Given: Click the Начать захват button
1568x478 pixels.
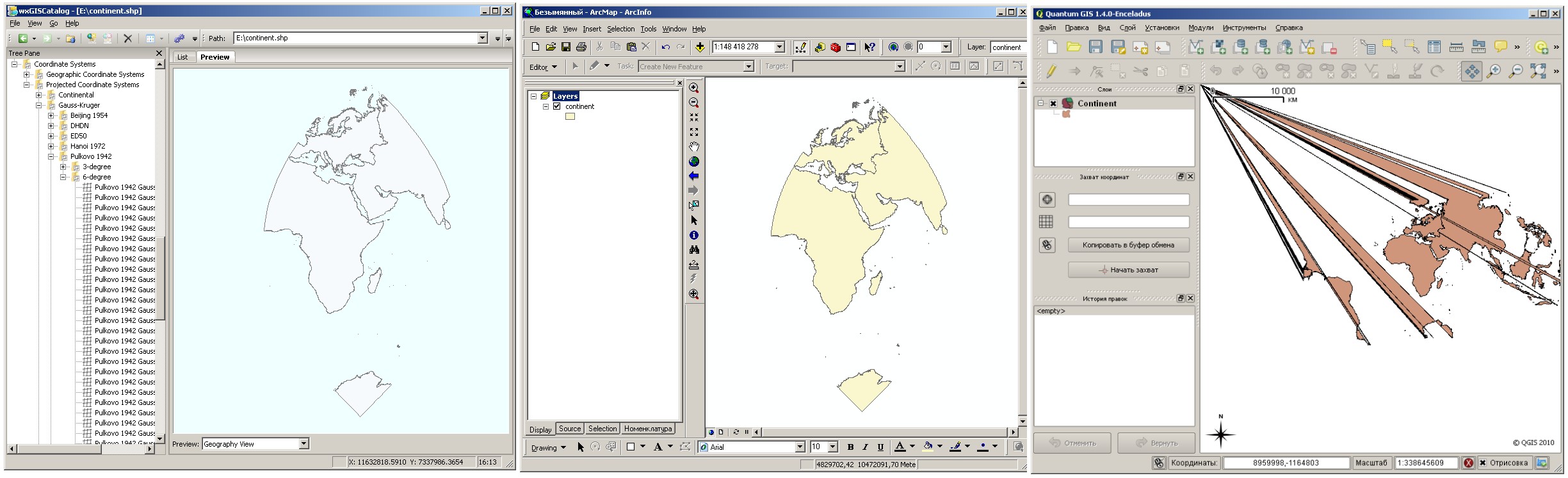Looking at the screenshot, I should [1128, 270].
